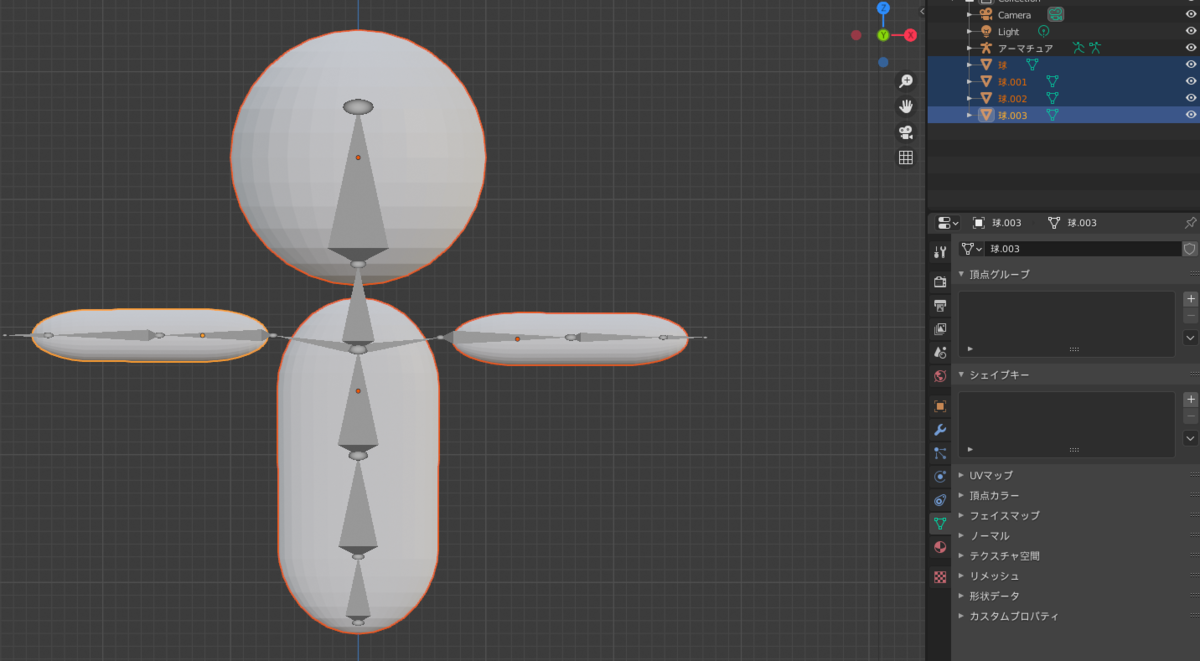Open vertex group specials dropdown arrow

tap(1190, 338)
